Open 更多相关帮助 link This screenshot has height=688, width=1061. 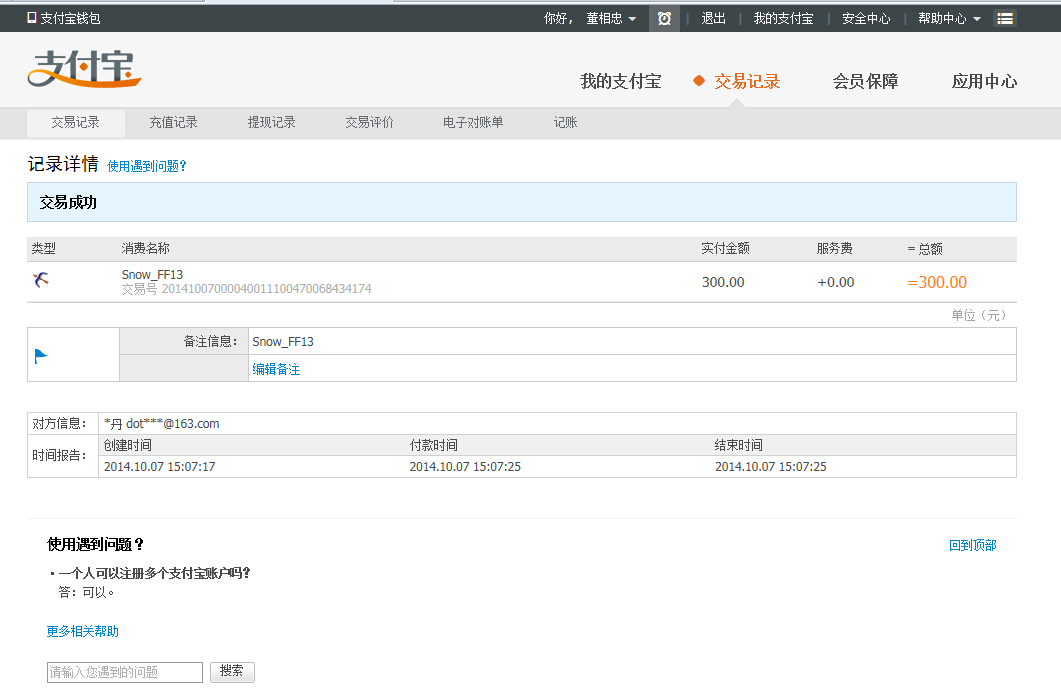83,631
